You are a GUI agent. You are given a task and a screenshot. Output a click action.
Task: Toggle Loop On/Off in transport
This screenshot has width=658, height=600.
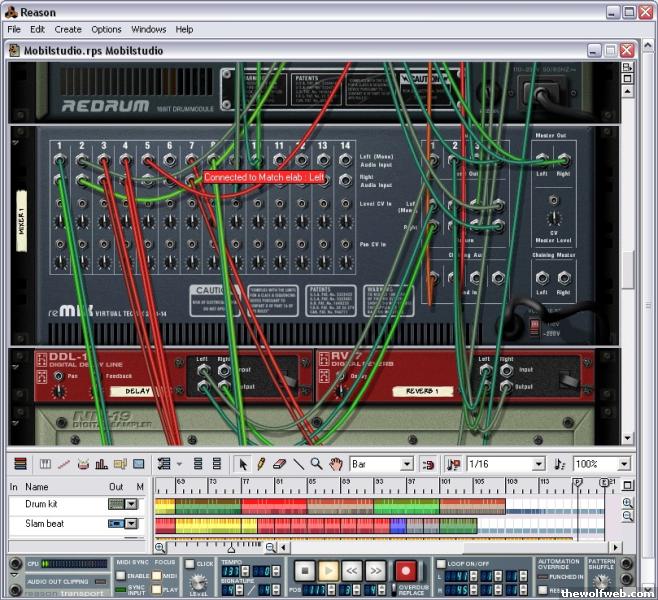click(x=441, y=564)
